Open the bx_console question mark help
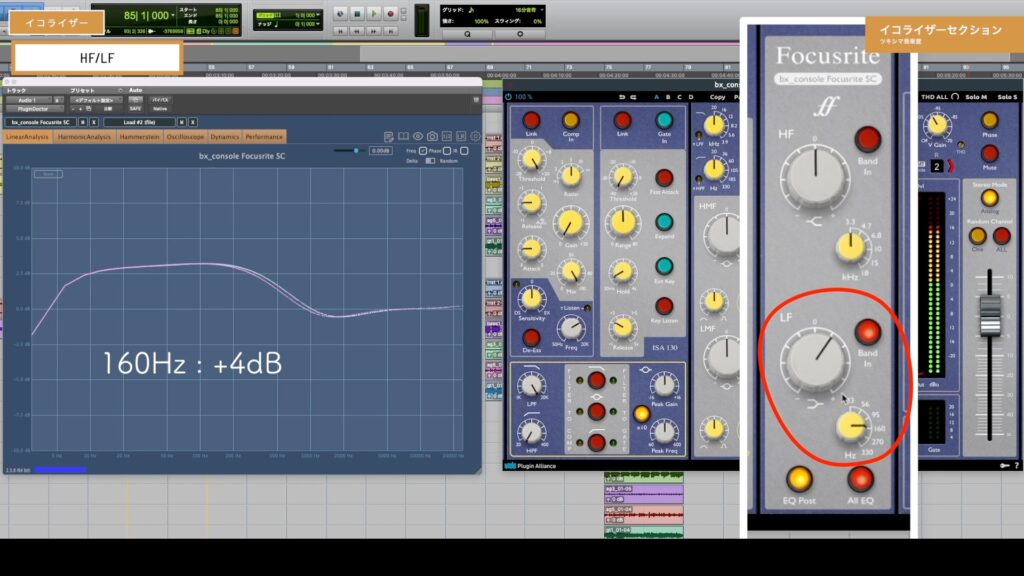The height and width of the screenshot is (576, 1024). 1016,465
